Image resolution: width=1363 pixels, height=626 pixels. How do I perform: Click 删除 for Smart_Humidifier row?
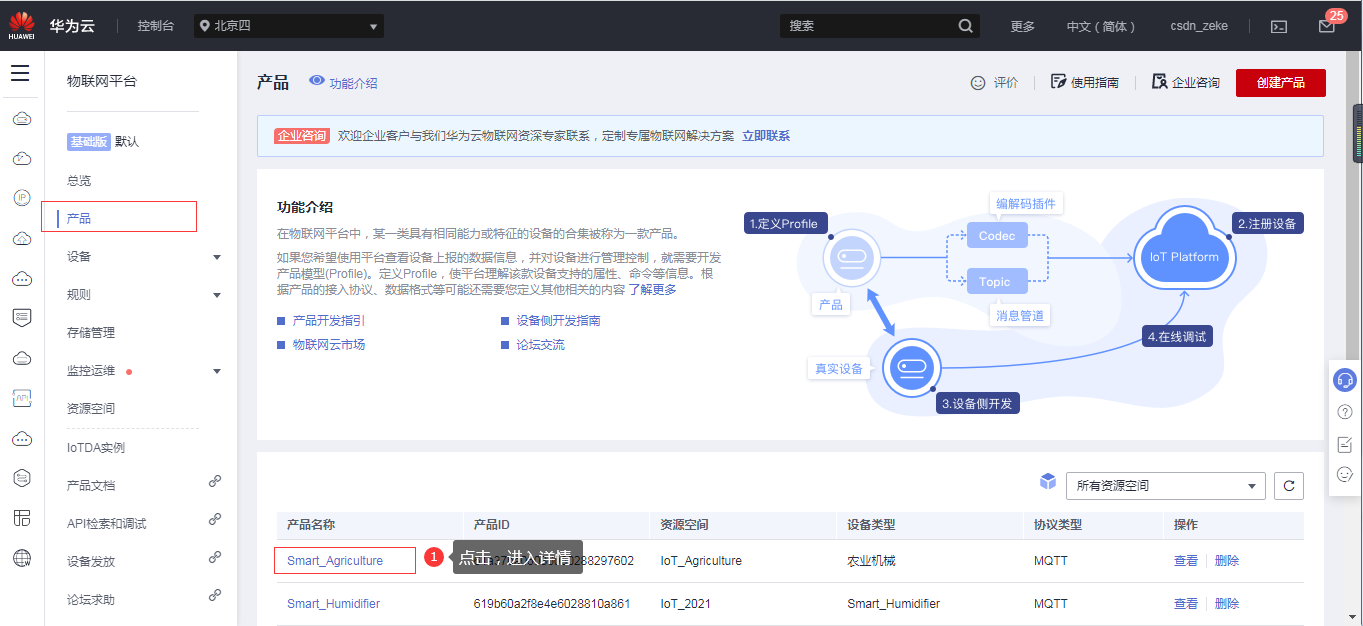click(x=1227, y=604)
